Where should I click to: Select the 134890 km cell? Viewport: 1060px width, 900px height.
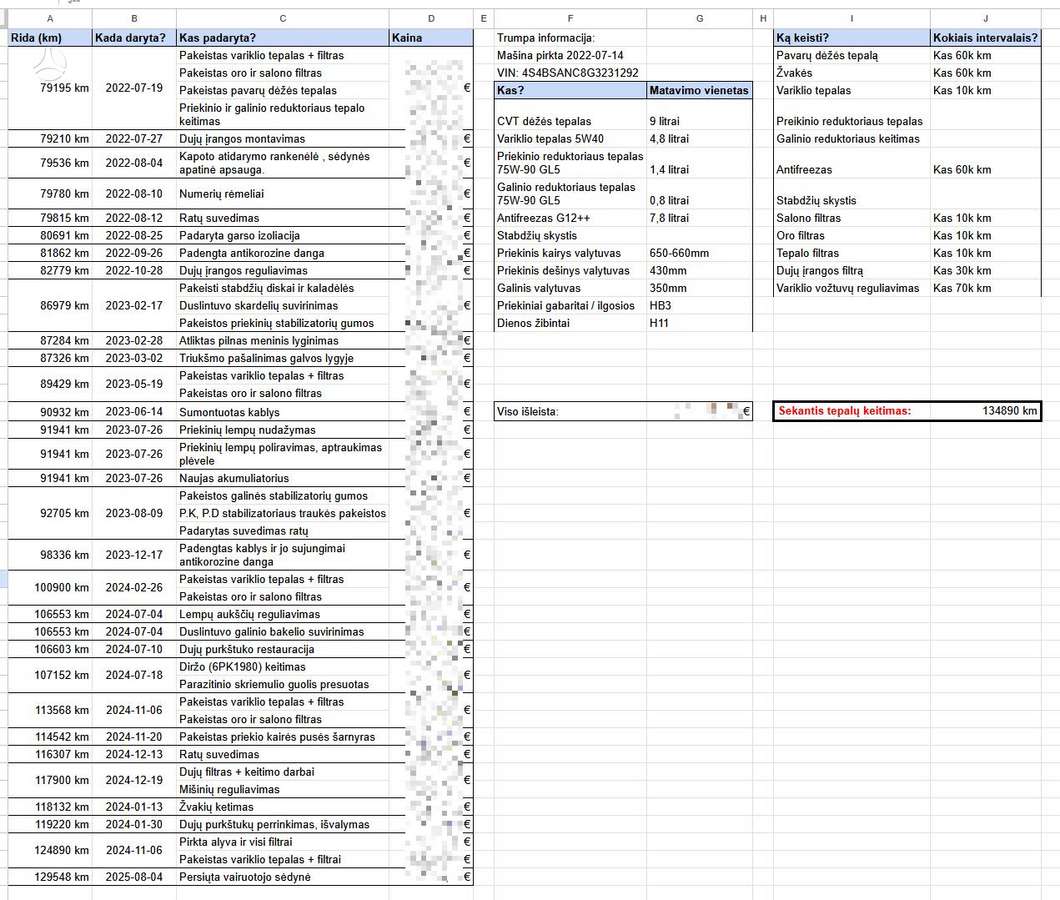[x=986, y=410]
